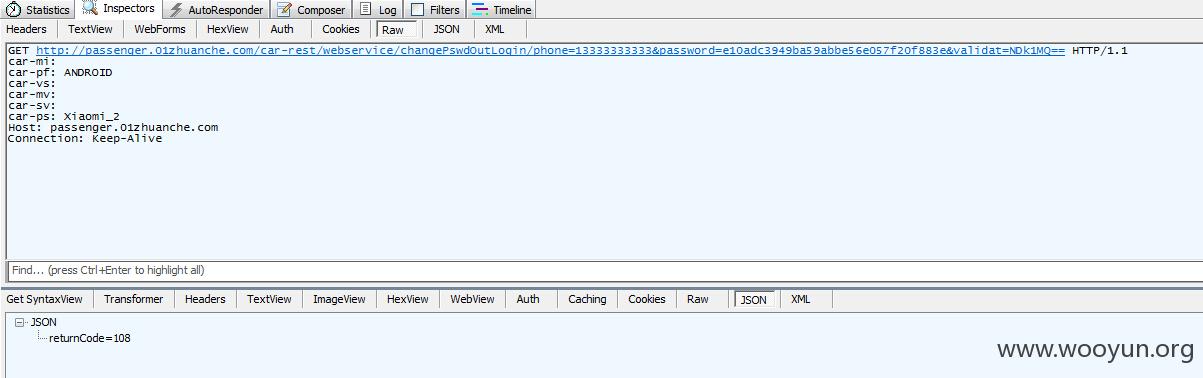Select the returnCode=108 tree node
This screenshot has width=1203, height=378.
90,338
